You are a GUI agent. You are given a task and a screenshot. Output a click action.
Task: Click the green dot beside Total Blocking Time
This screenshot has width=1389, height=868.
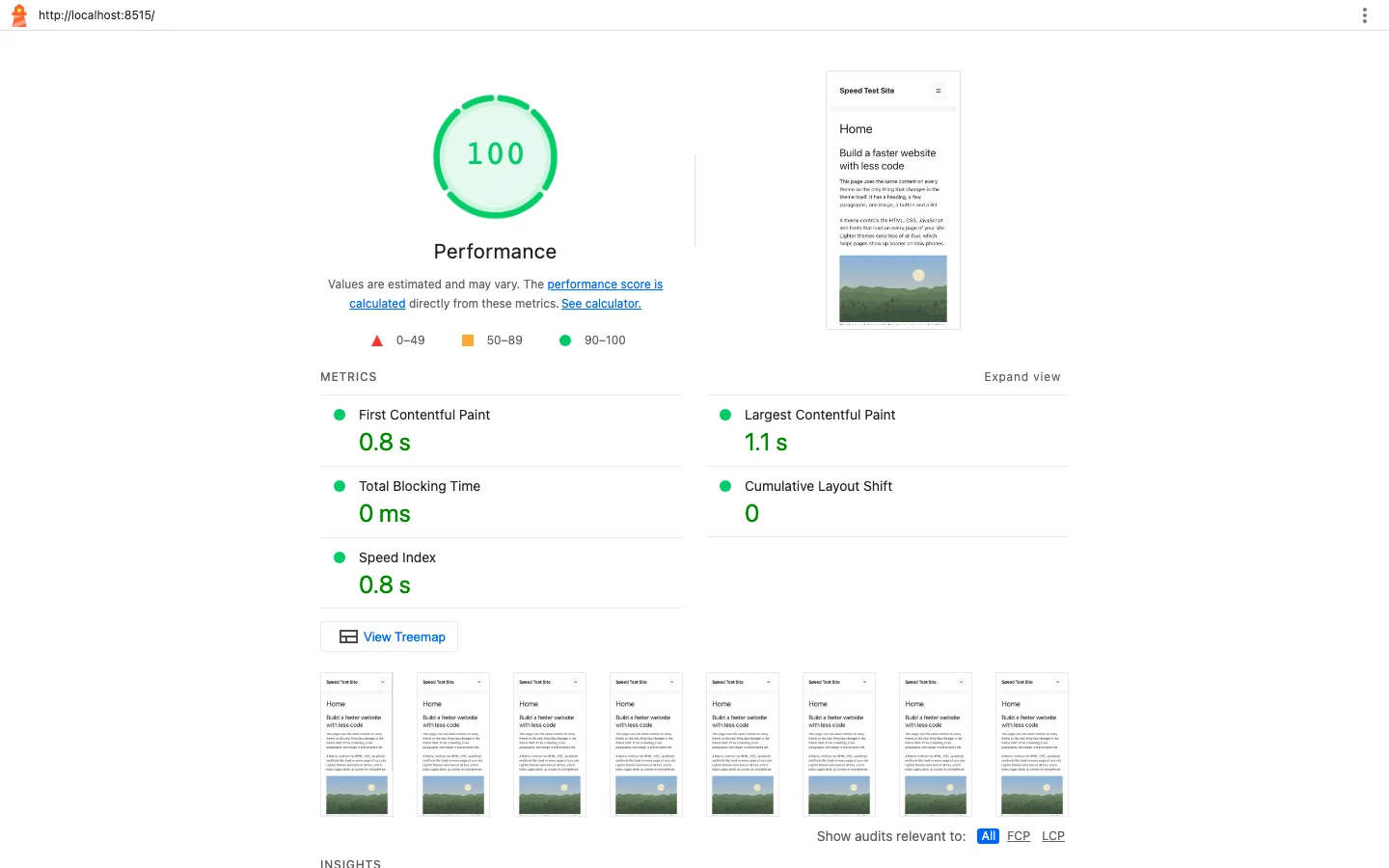click(340, 486)
